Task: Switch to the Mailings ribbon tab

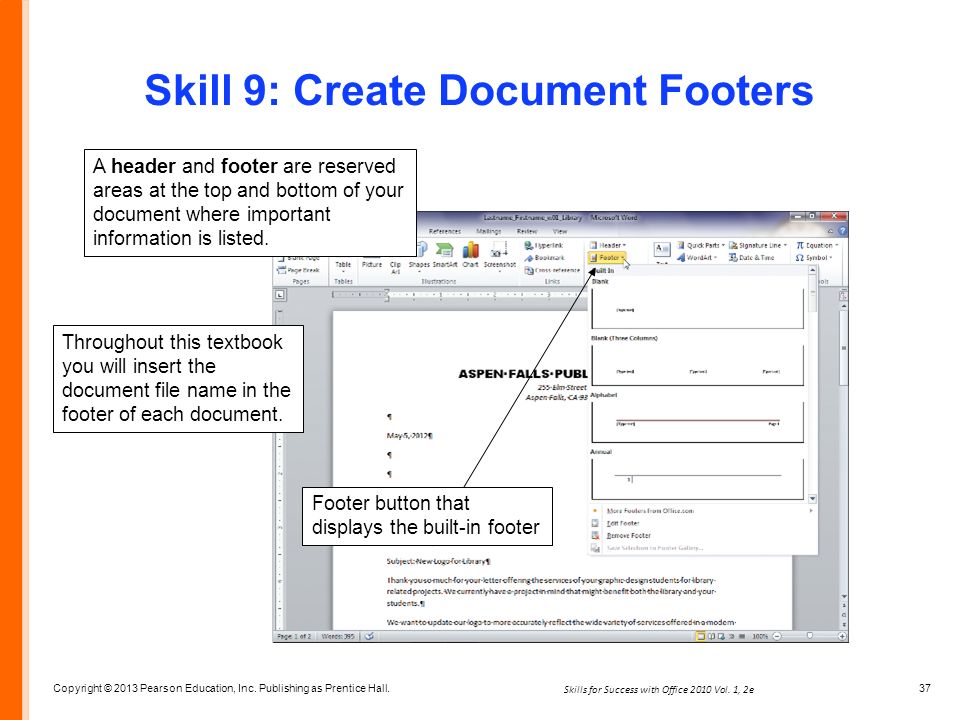Action: tap(489, 231)
